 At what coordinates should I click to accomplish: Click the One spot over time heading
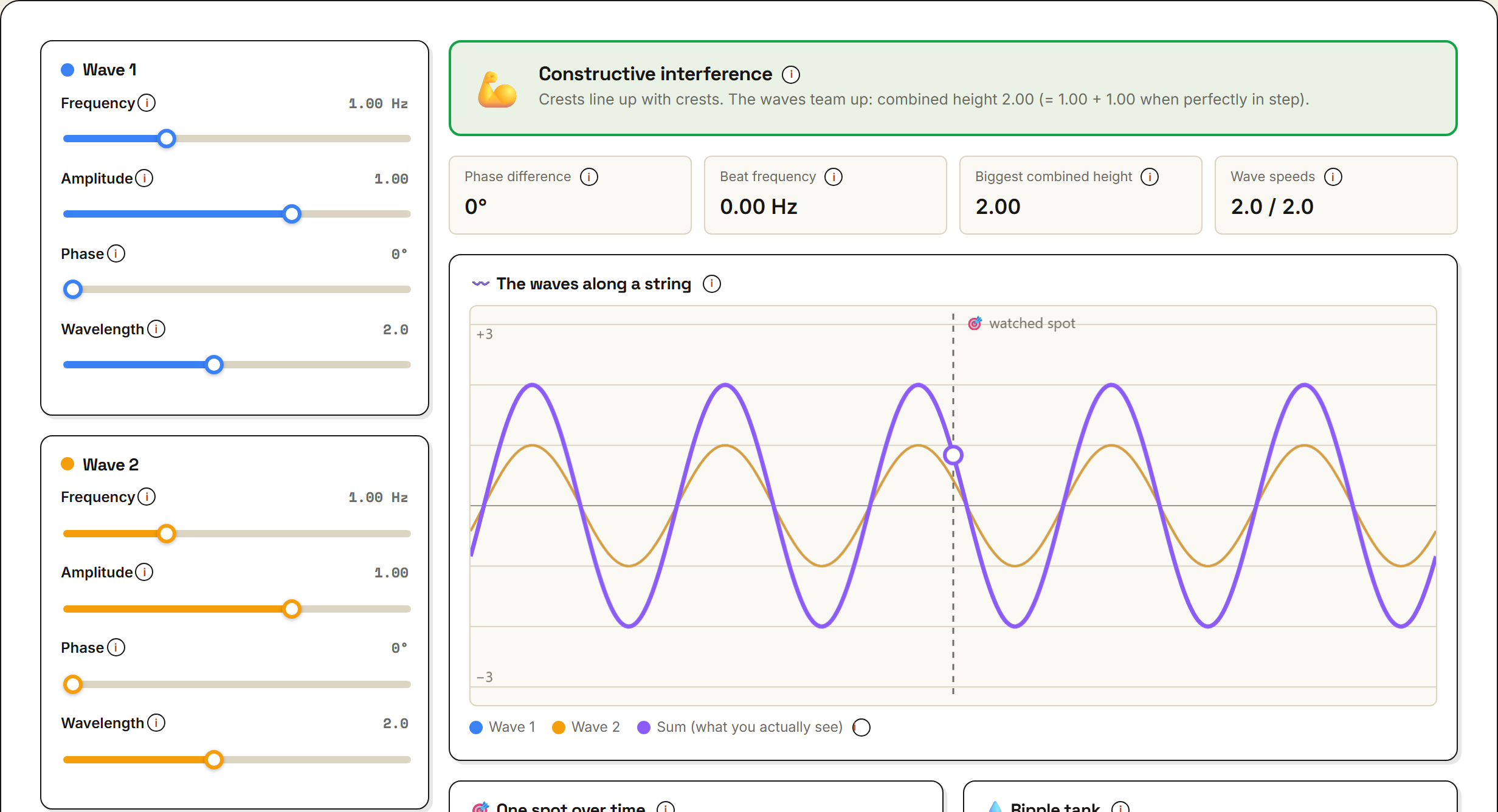click(x=571, y=807)
